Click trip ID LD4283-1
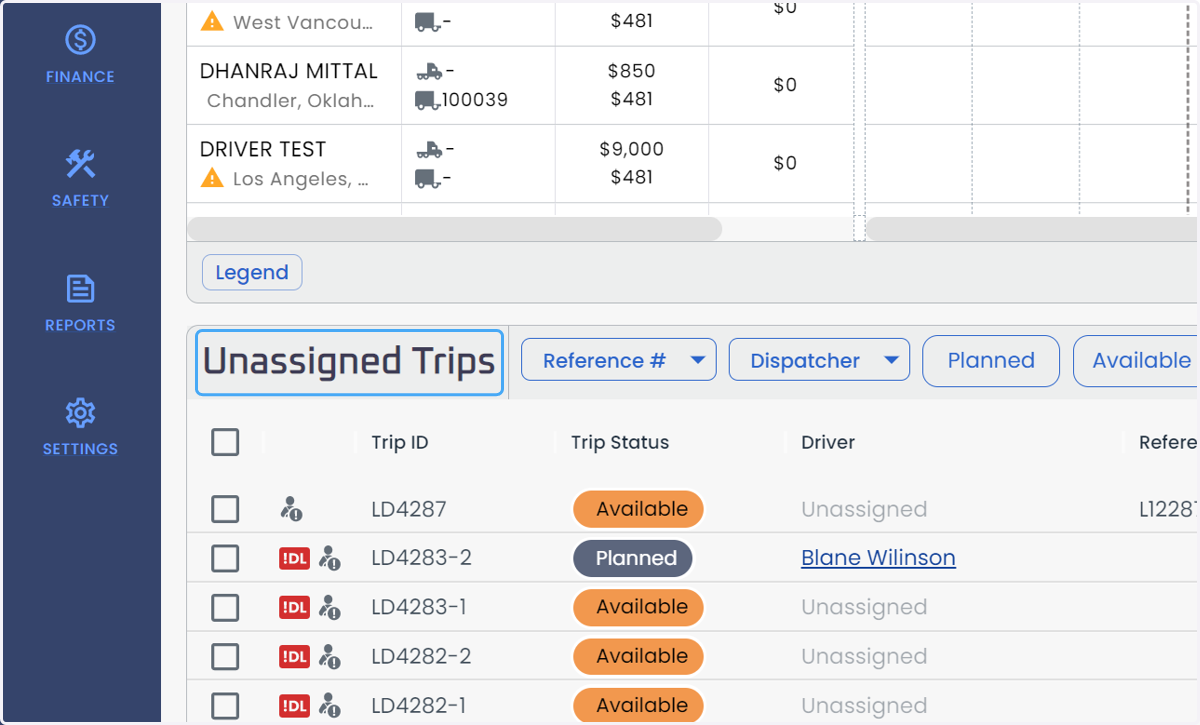1200x725 pixels. pos(419,607)
